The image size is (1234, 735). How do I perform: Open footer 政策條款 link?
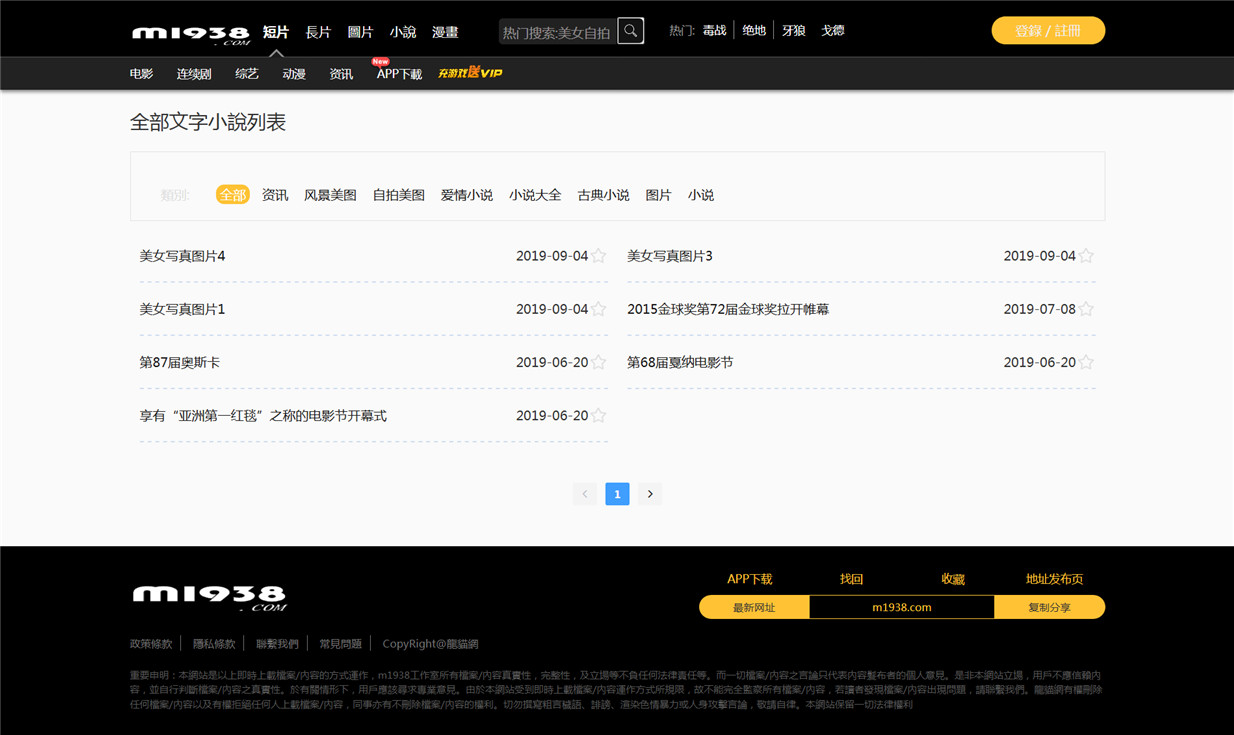point(151,644)
